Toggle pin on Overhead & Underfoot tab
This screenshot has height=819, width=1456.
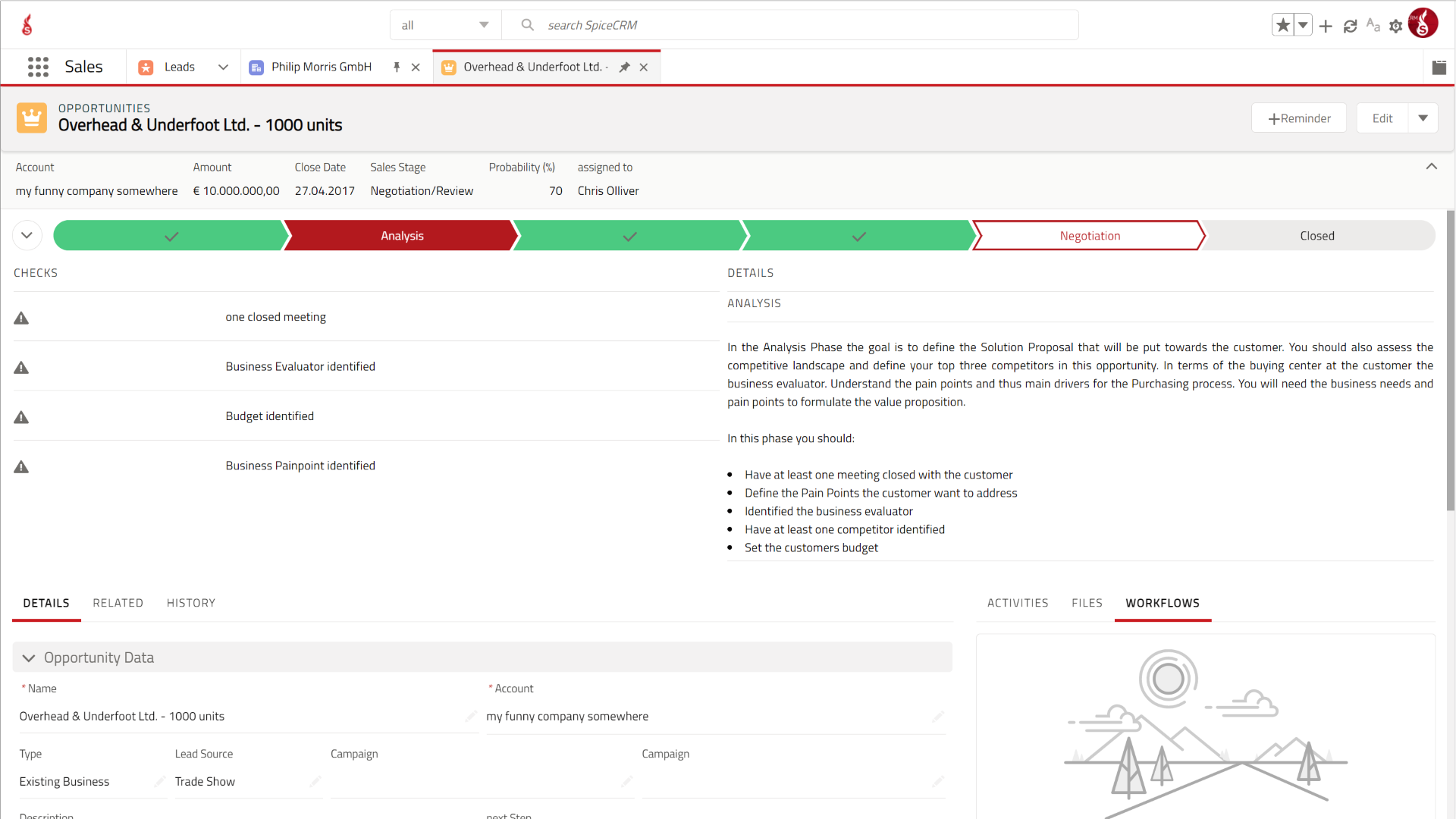[x=624, y=67]
